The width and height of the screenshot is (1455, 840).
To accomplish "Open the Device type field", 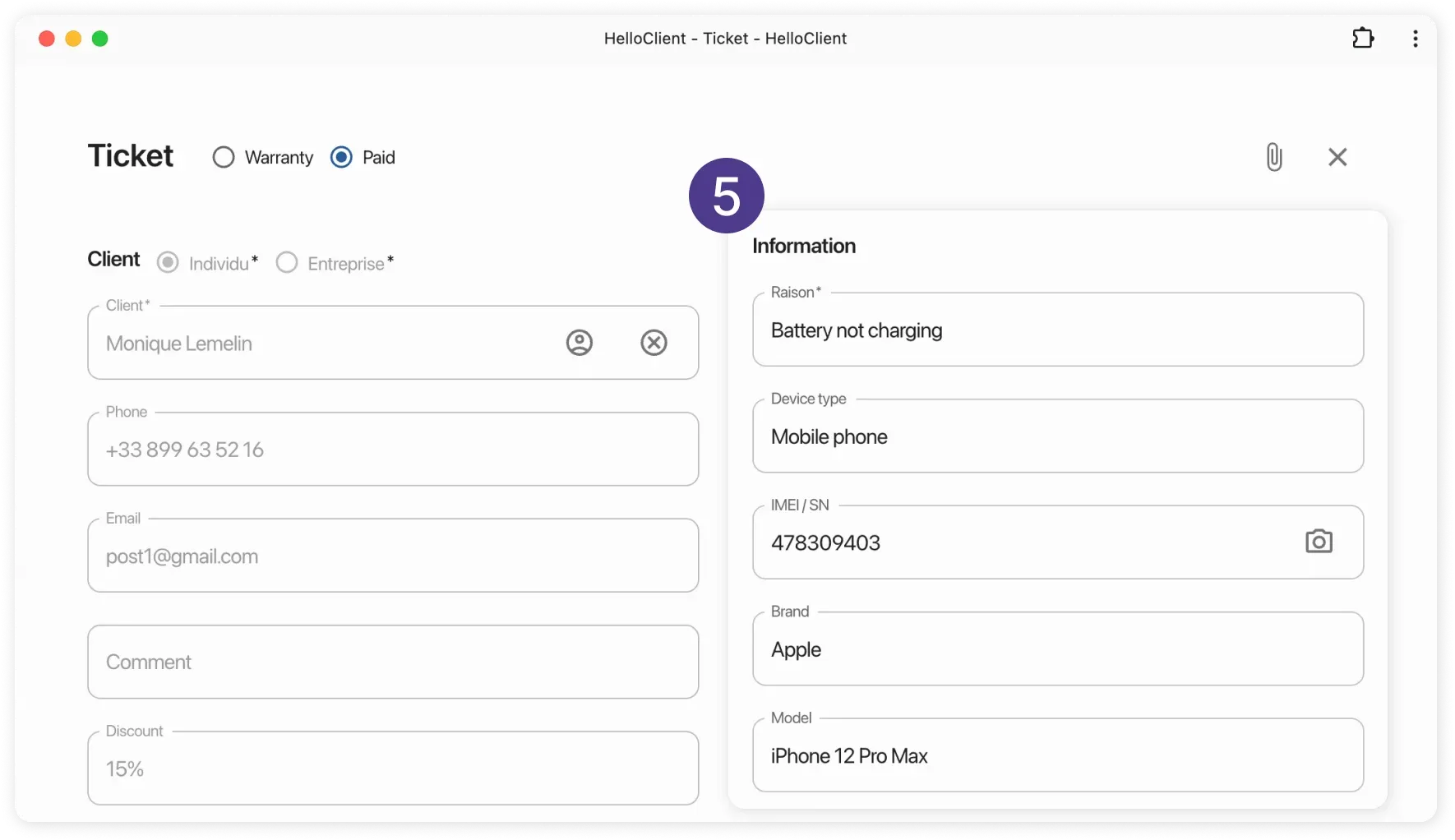I will (1057, 436).
